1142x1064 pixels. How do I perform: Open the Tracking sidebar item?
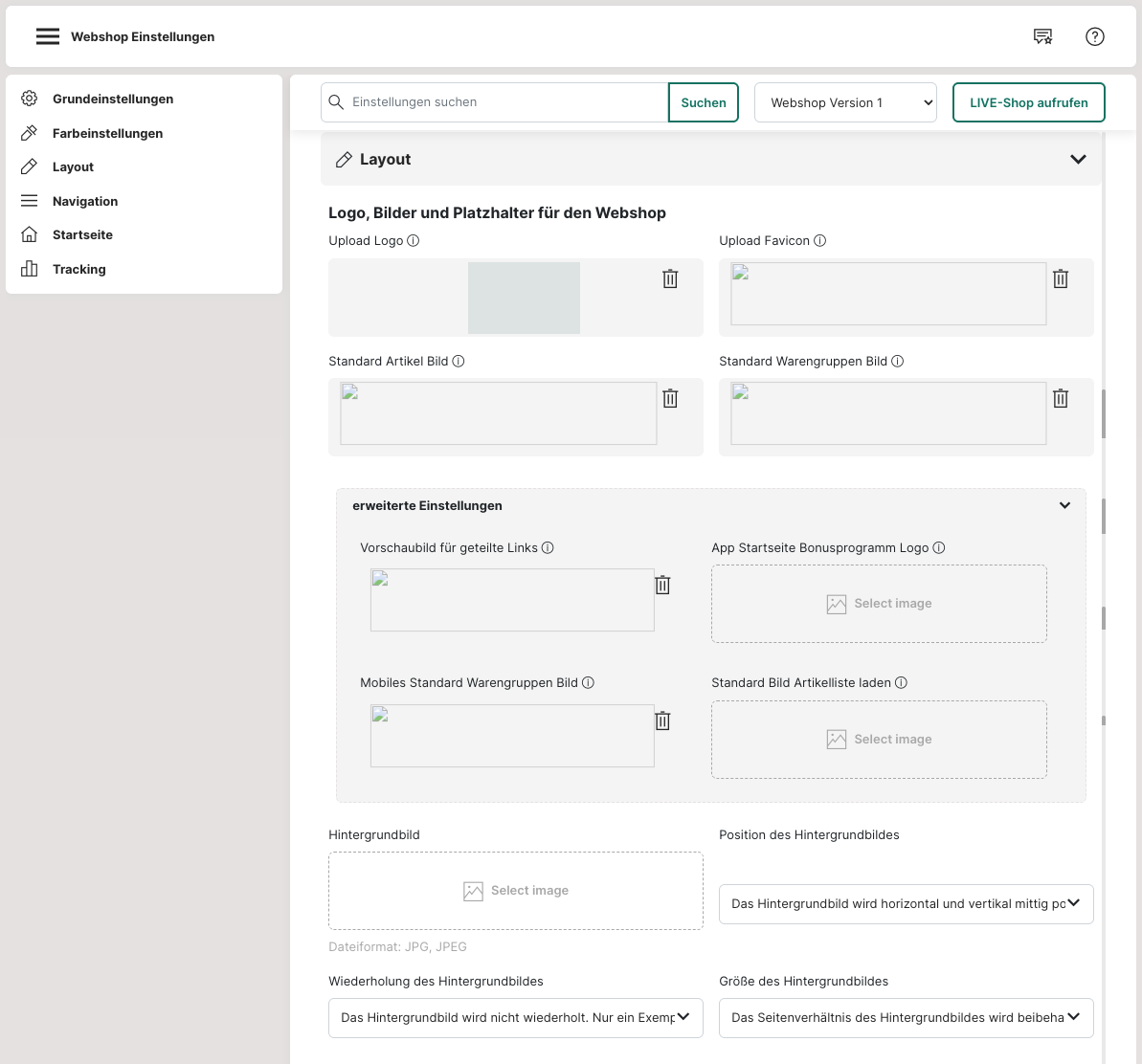point(78,269)
